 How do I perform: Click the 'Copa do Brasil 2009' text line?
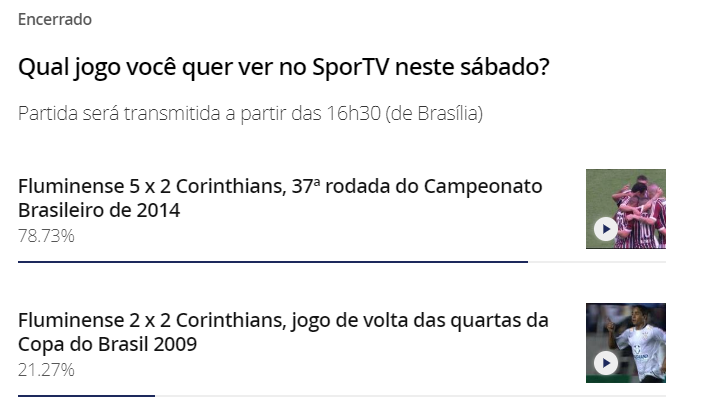click(x=108, y=344)
